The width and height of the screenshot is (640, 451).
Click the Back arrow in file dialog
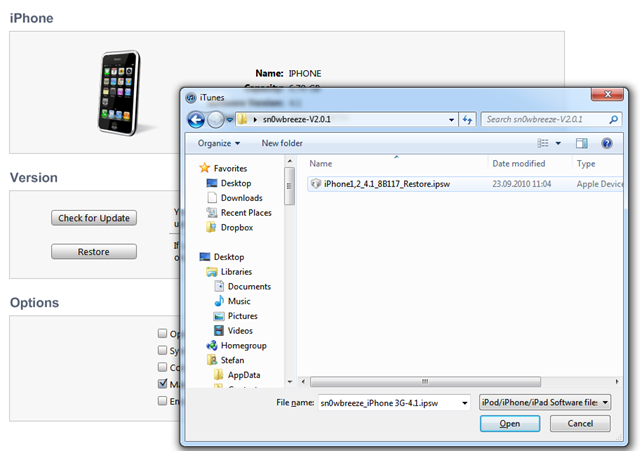pyautogui.click(x=196, y=120)
